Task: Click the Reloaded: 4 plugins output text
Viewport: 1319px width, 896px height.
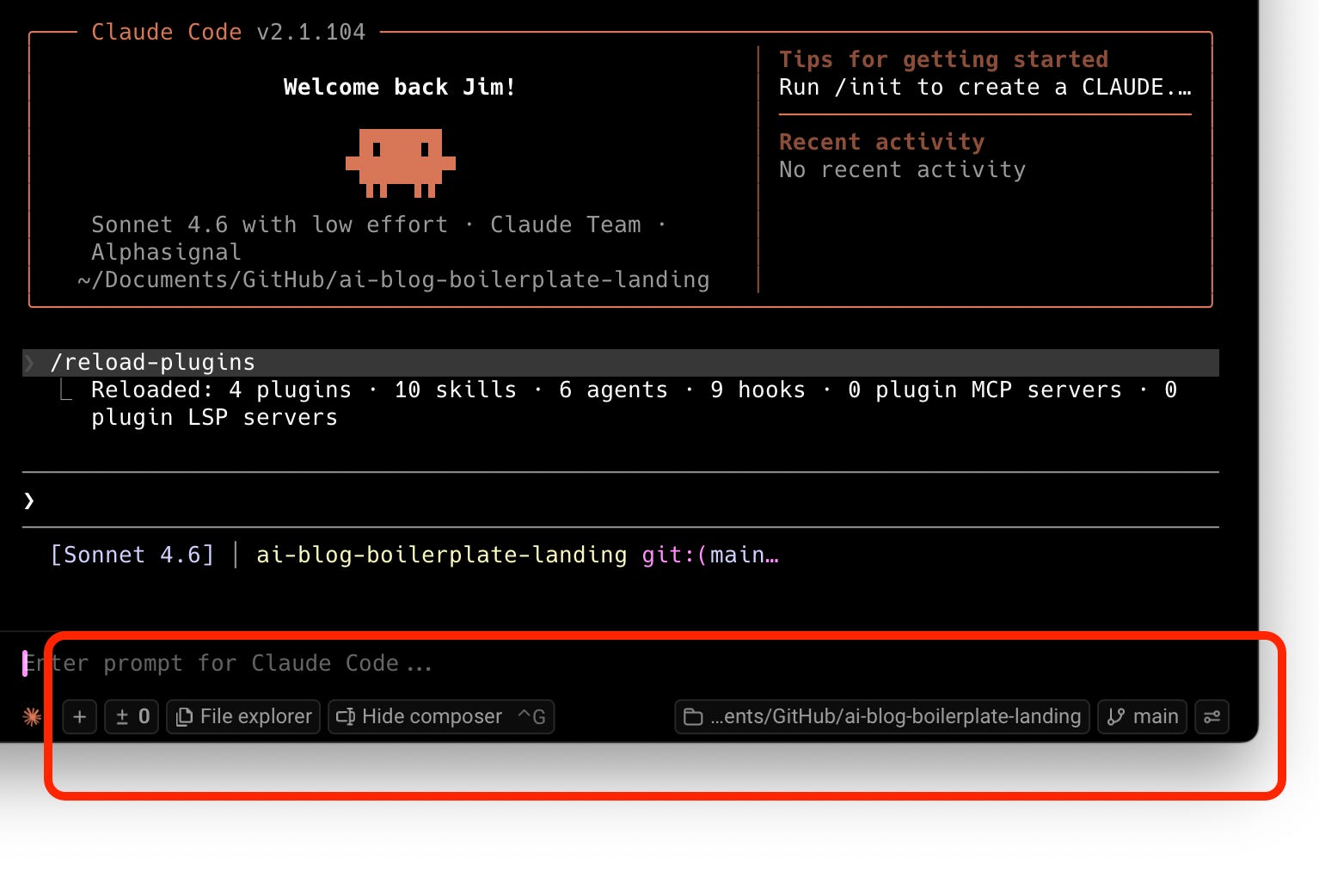Action: (634, 403)
